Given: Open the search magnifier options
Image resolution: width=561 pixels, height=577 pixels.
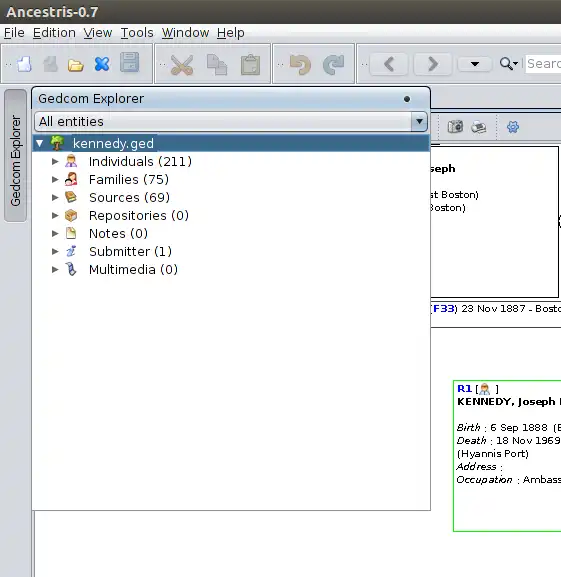Looking at the screenshot, I should [509, 64].
